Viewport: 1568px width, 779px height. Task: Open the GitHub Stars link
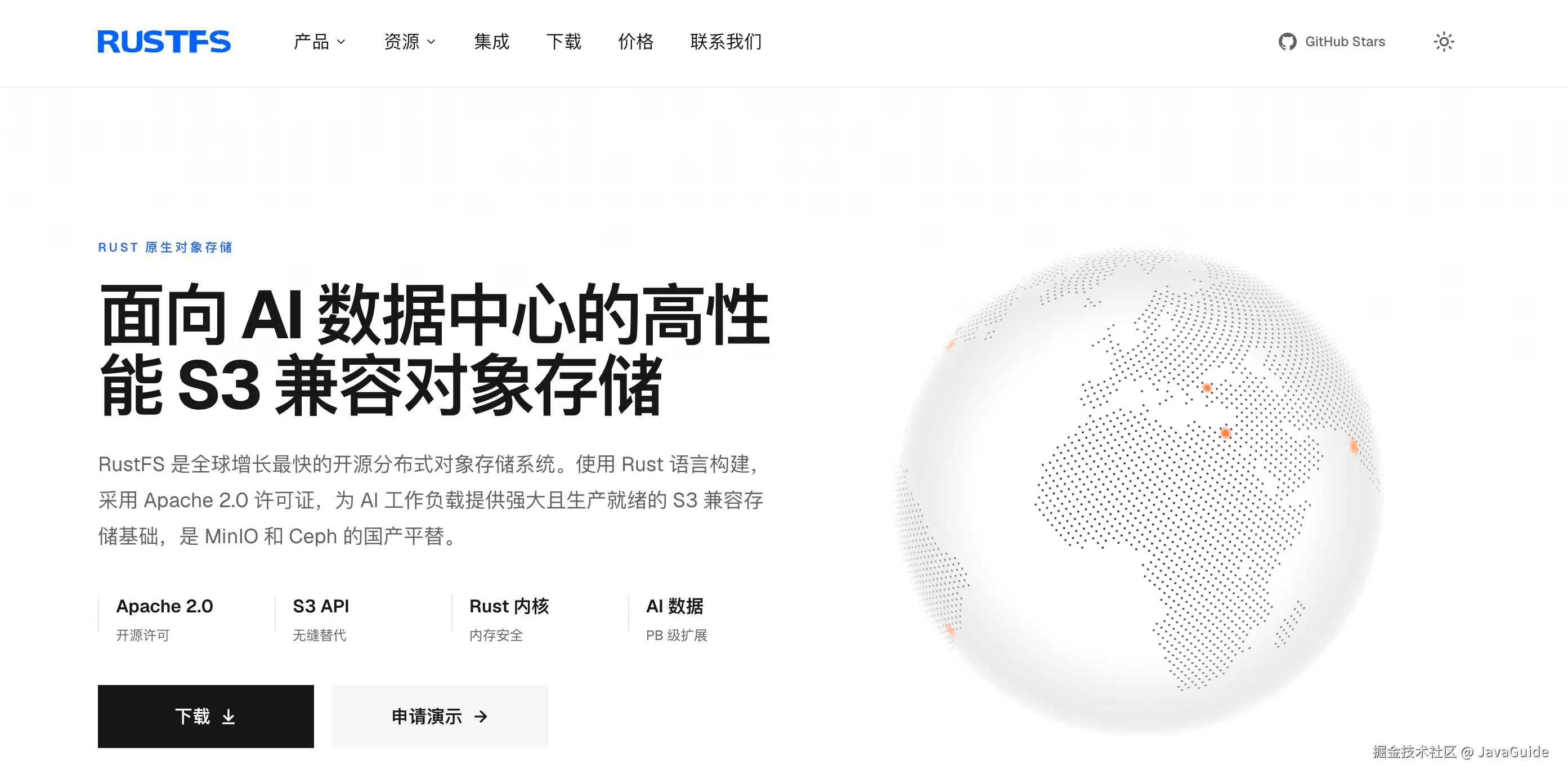(1332, 42)
